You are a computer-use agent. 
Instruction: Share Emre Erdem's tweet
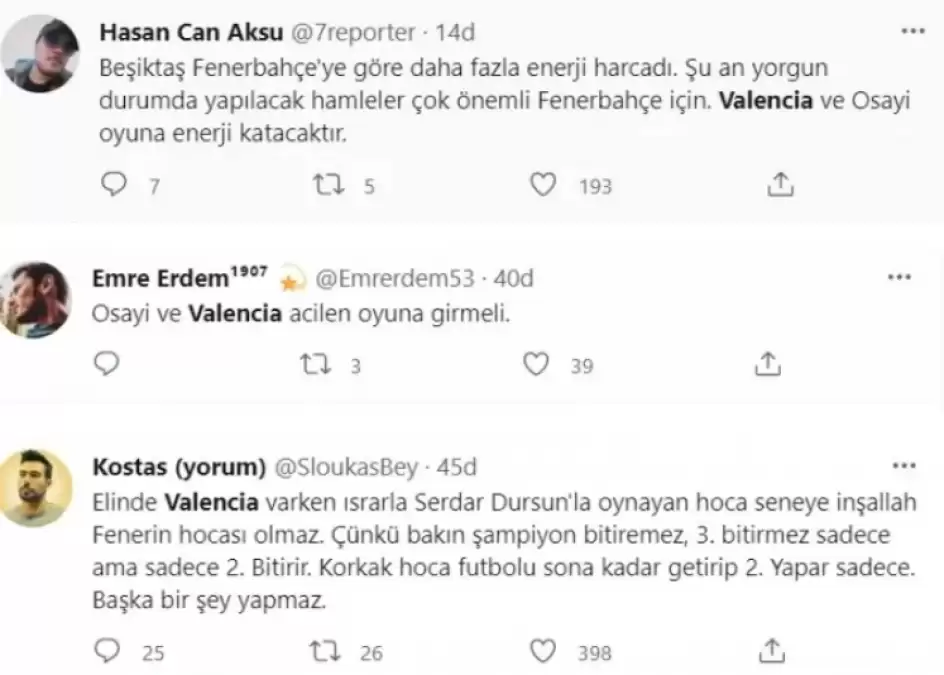click(768, 364)
